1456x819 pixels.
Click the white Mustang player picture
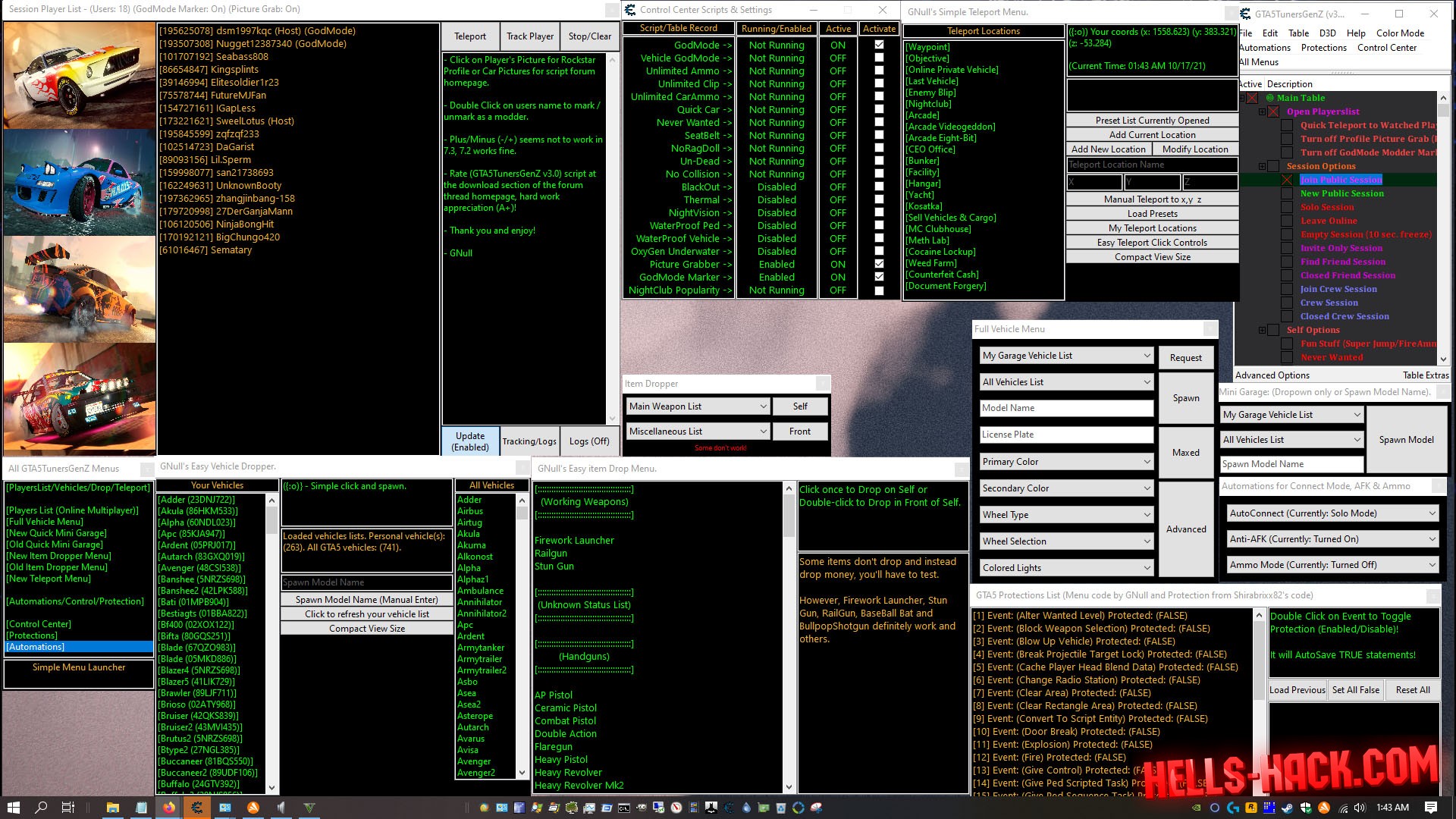click(x=79, y=75)
